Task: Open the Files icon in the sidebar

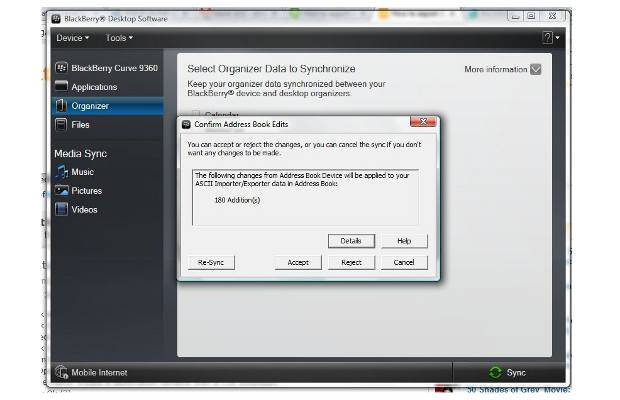Action: pos(61,124)
